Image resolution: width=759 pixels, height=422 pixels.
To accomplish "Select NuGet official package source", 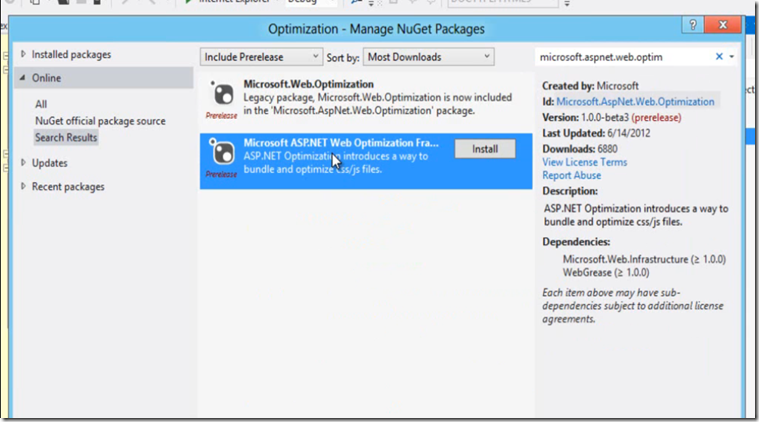I will (100, 121).
